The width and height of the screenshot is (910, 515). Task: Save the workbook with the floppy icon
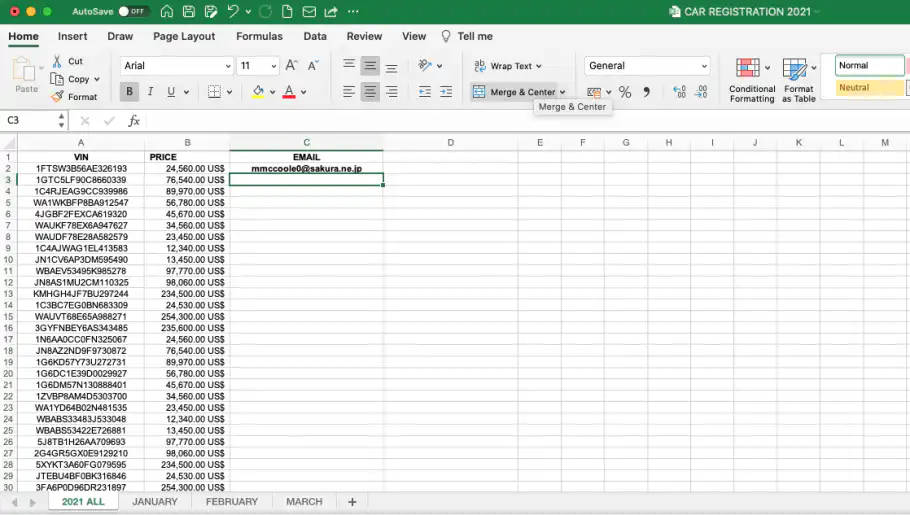point(189,11)
